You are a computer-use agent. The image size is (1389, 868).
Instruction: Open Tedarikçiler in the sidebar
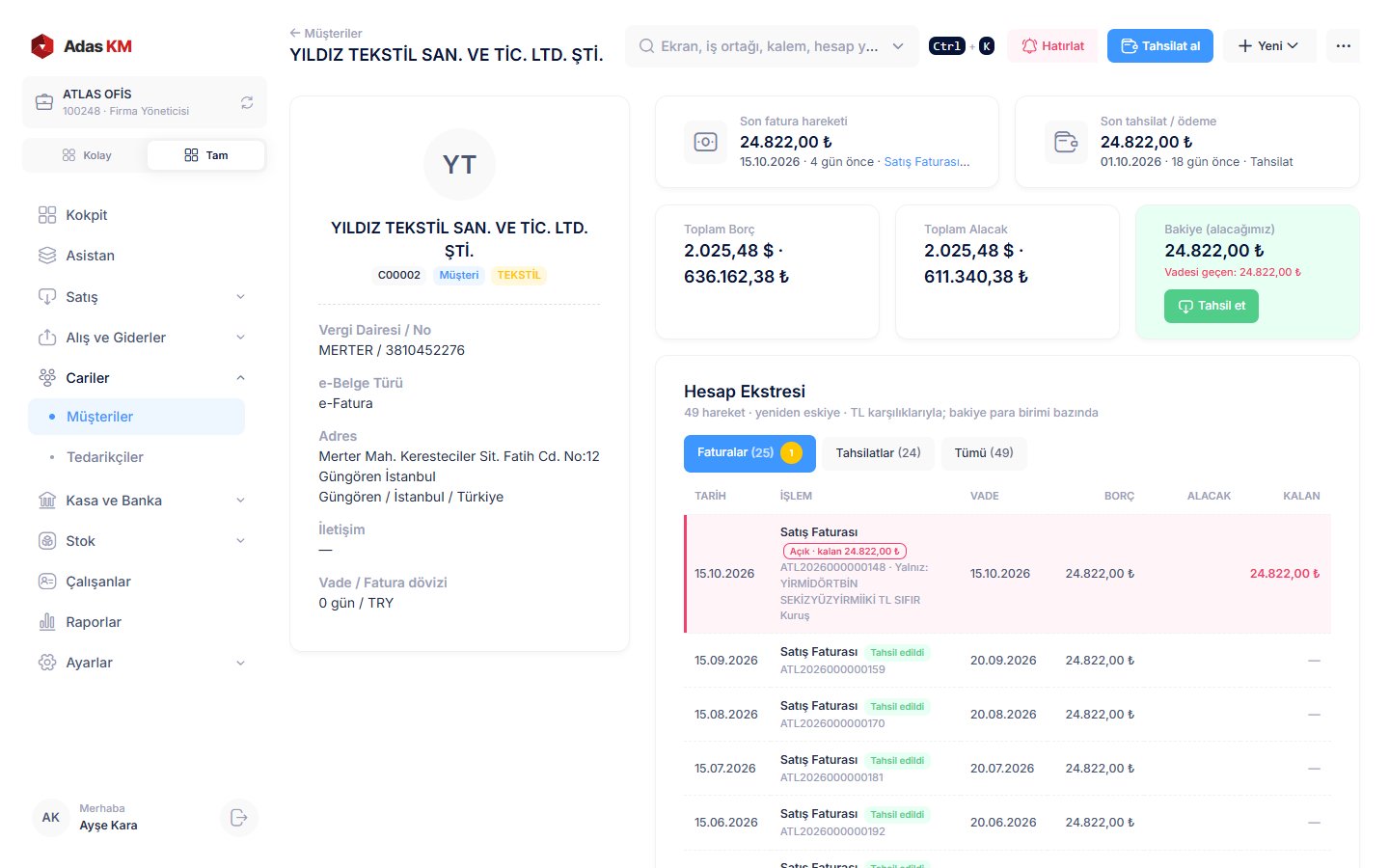tap(136, 457)
